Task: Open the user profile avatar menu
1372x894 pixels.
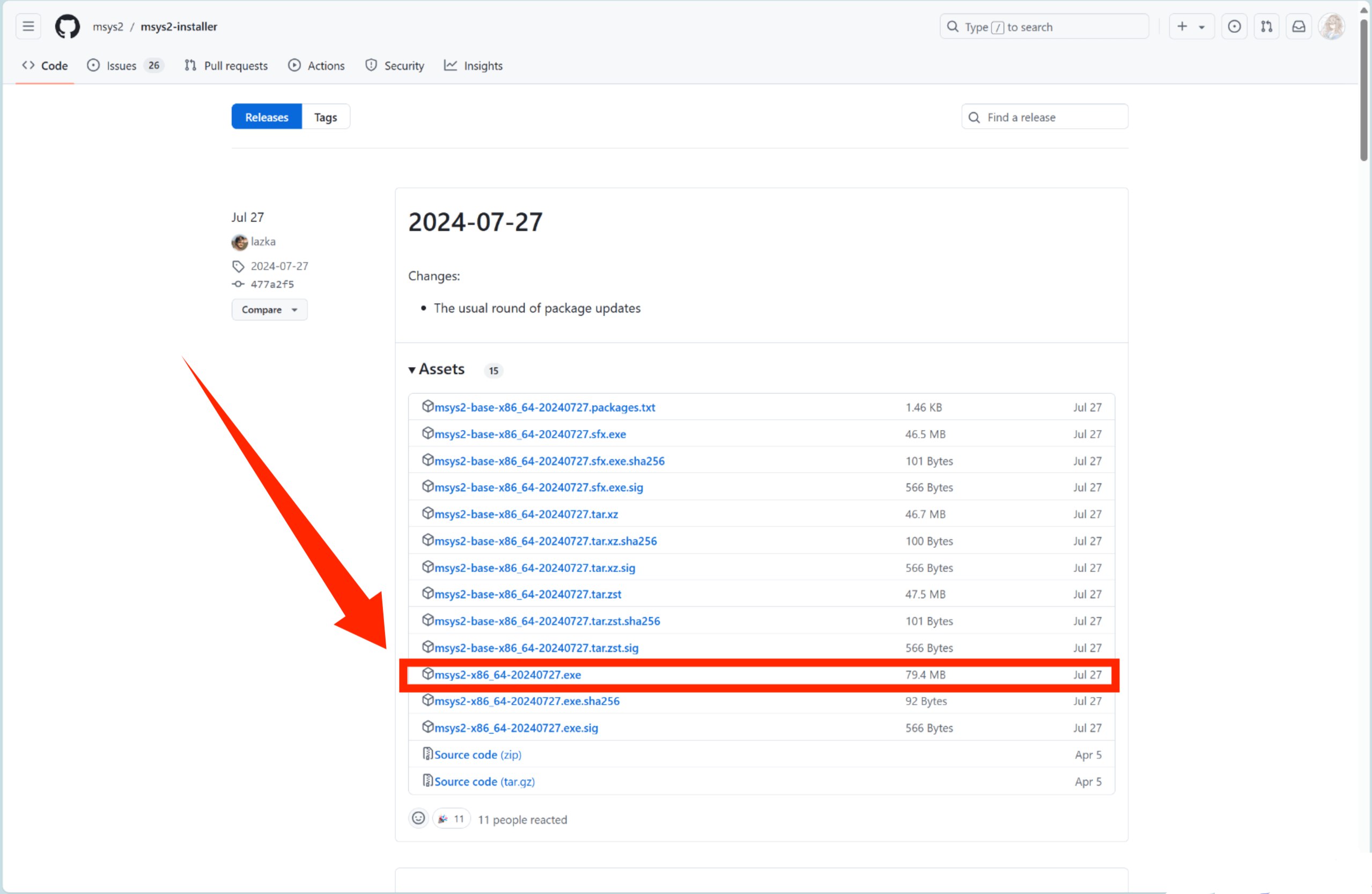Action: [x=1332, y=26]
